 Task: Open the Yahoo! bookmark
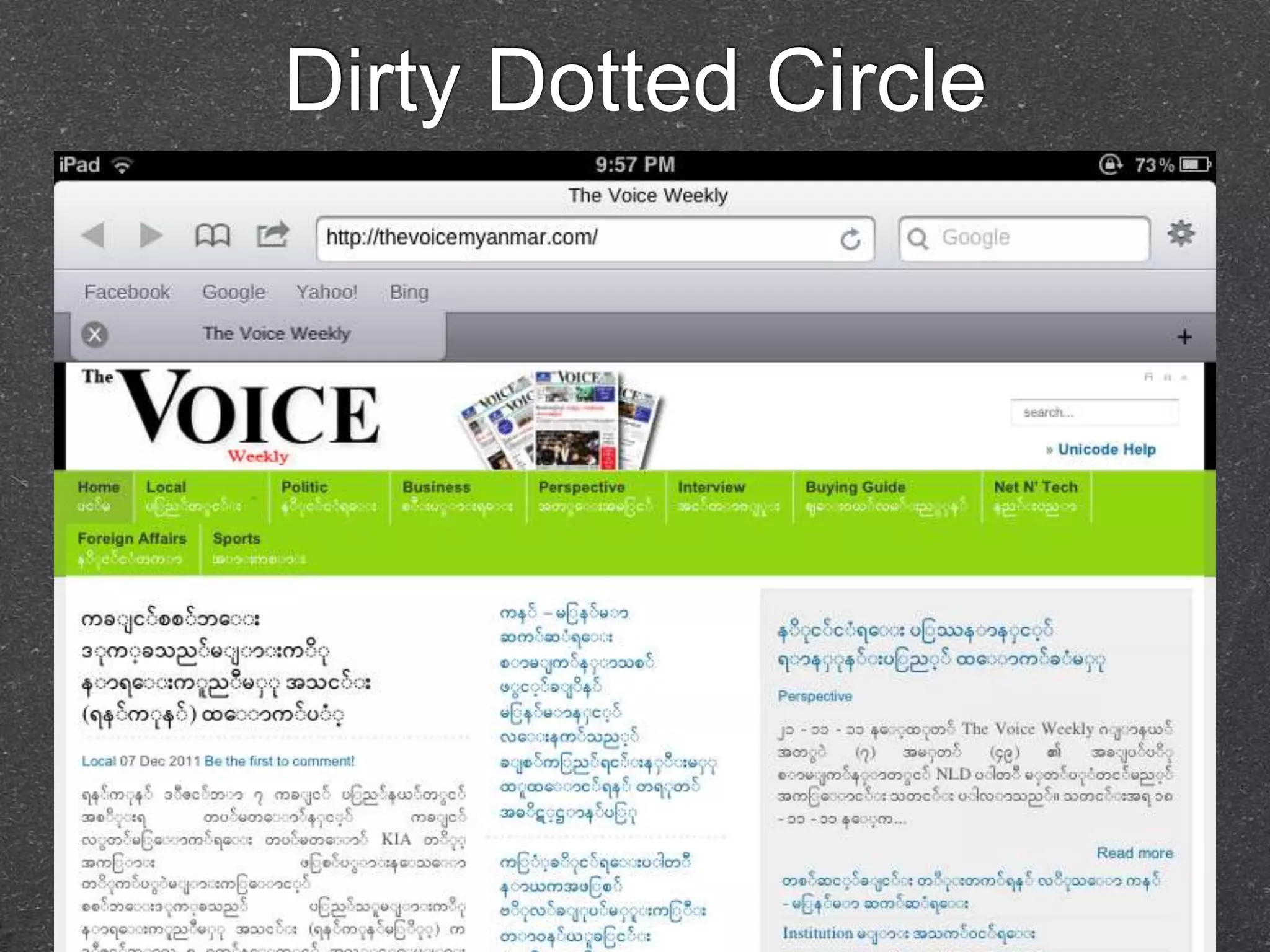point(327,292)
